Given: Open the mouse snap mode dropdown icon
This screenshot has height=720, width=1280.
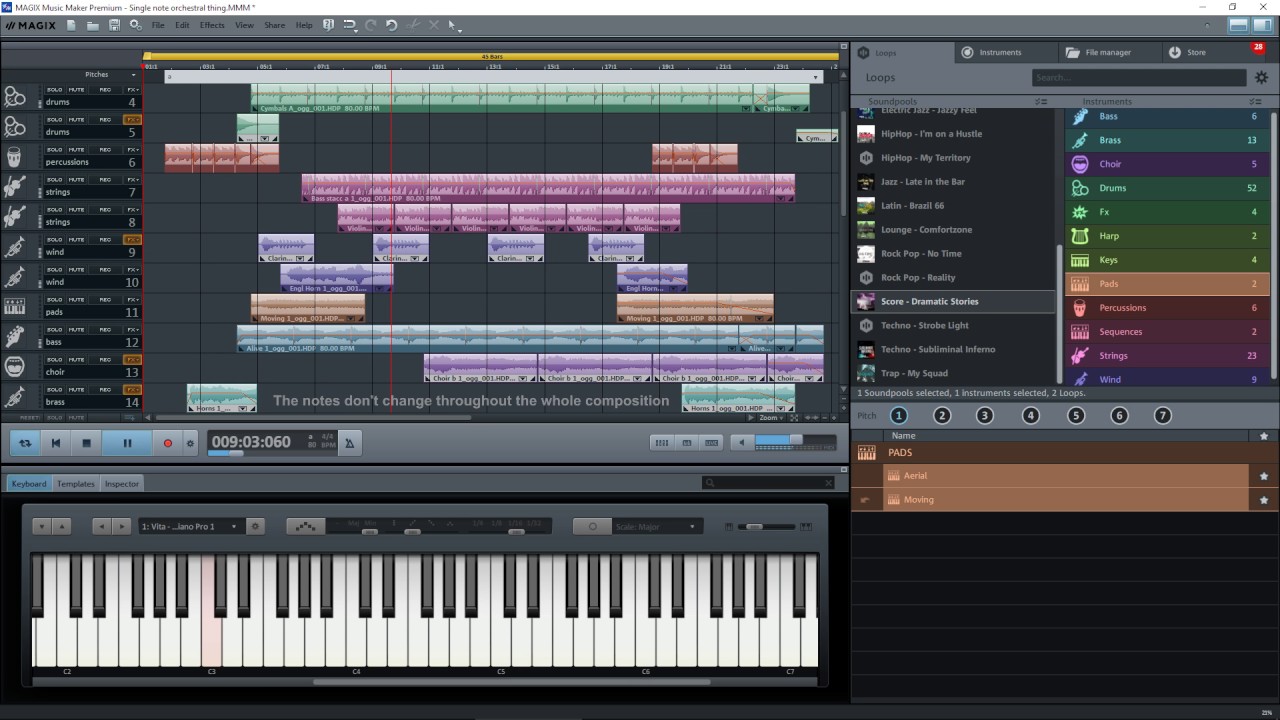Looking at the screenshot, I should point(350,25).
